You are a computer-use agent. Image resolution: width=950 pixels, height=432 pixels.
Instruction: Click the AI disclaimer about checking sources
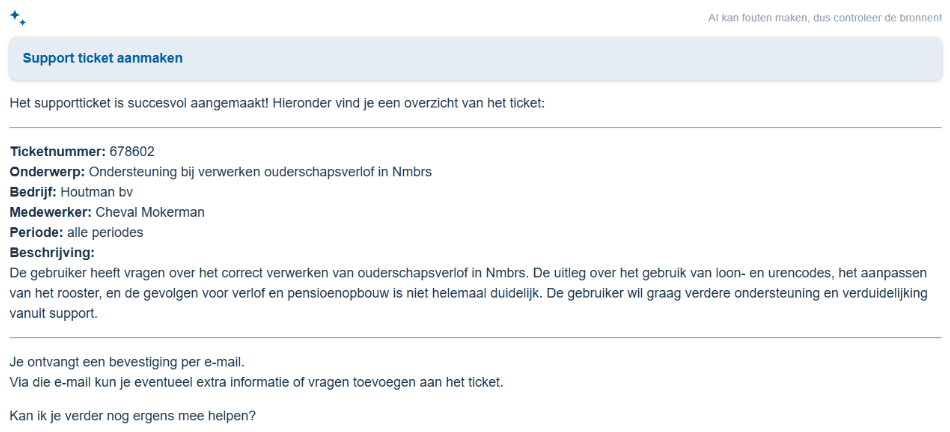point(825,18)
